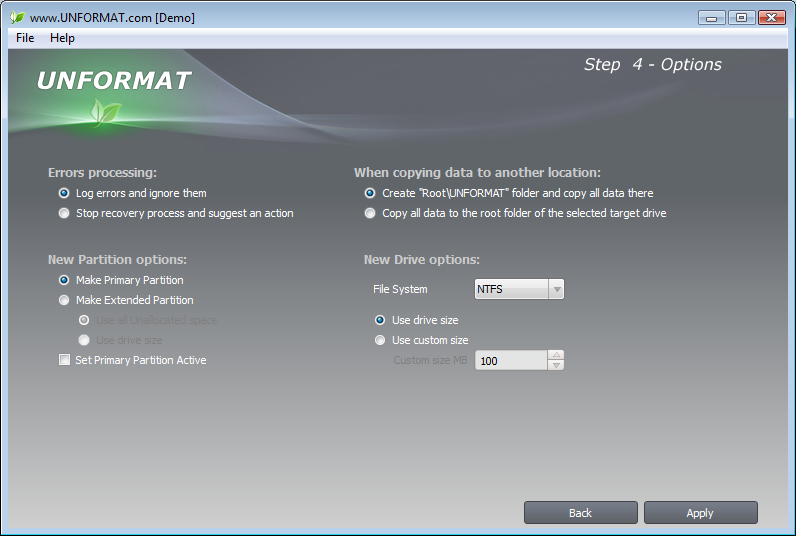Click the Custom size MB input field
Screen dimensions: 796x536
click(511, 360)
